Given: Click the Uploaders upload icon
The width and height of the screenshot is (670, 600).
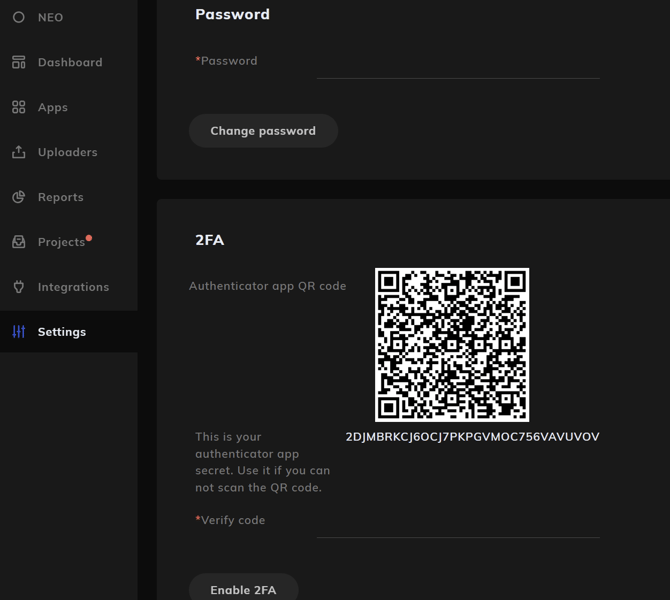Looking at the screenshot, I should [x=18, y=152].
